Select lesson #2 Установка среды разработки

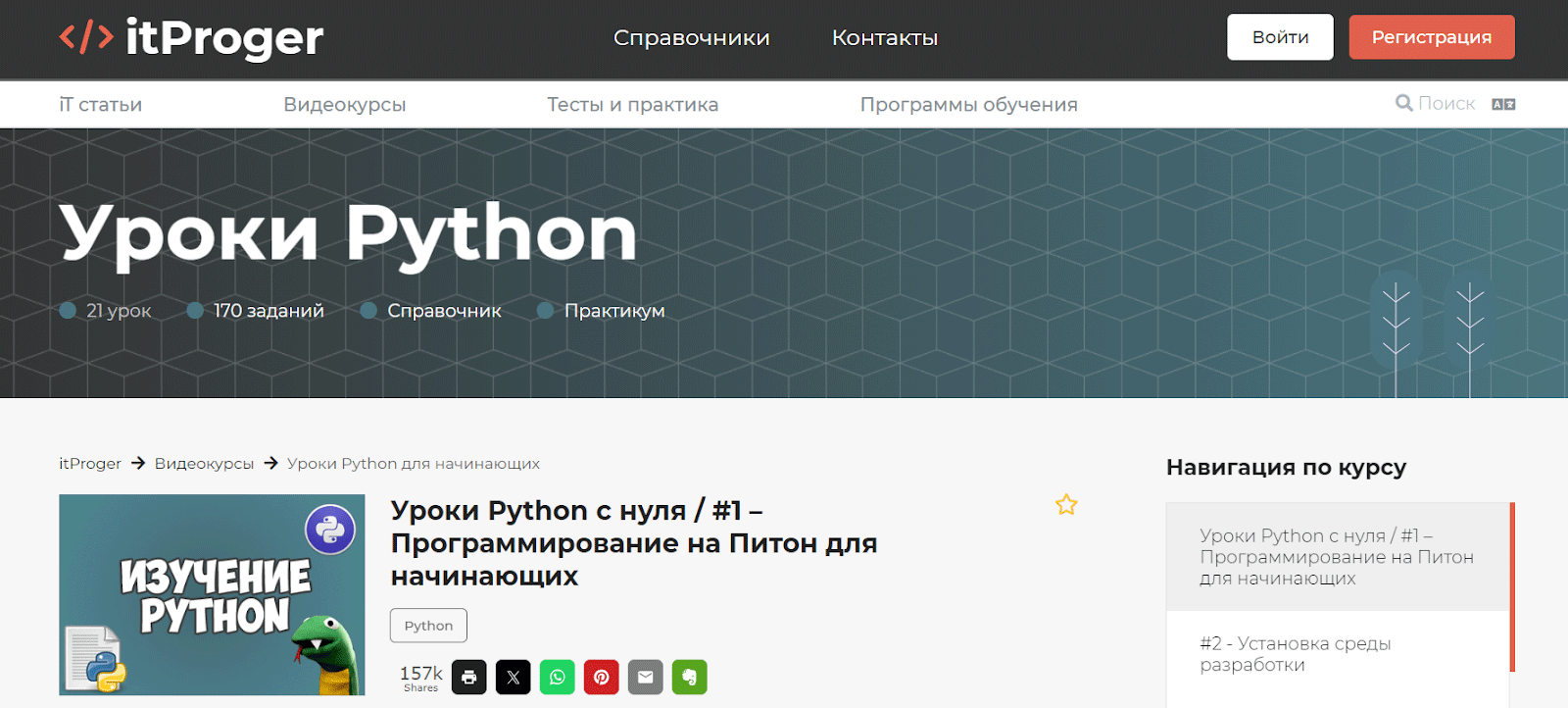click(1295, 654)
